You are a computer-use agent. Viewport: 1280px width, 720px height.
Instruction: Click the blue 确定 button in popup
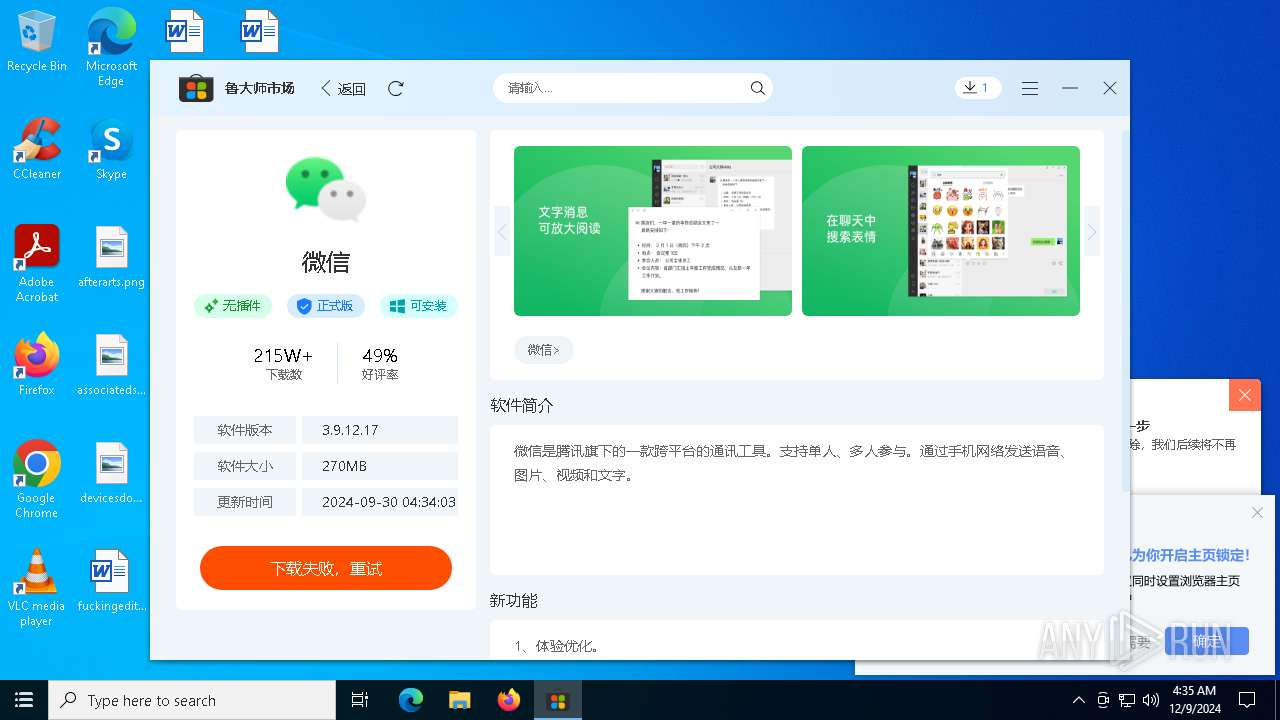pyautogui.click(x=1207, y=641)
